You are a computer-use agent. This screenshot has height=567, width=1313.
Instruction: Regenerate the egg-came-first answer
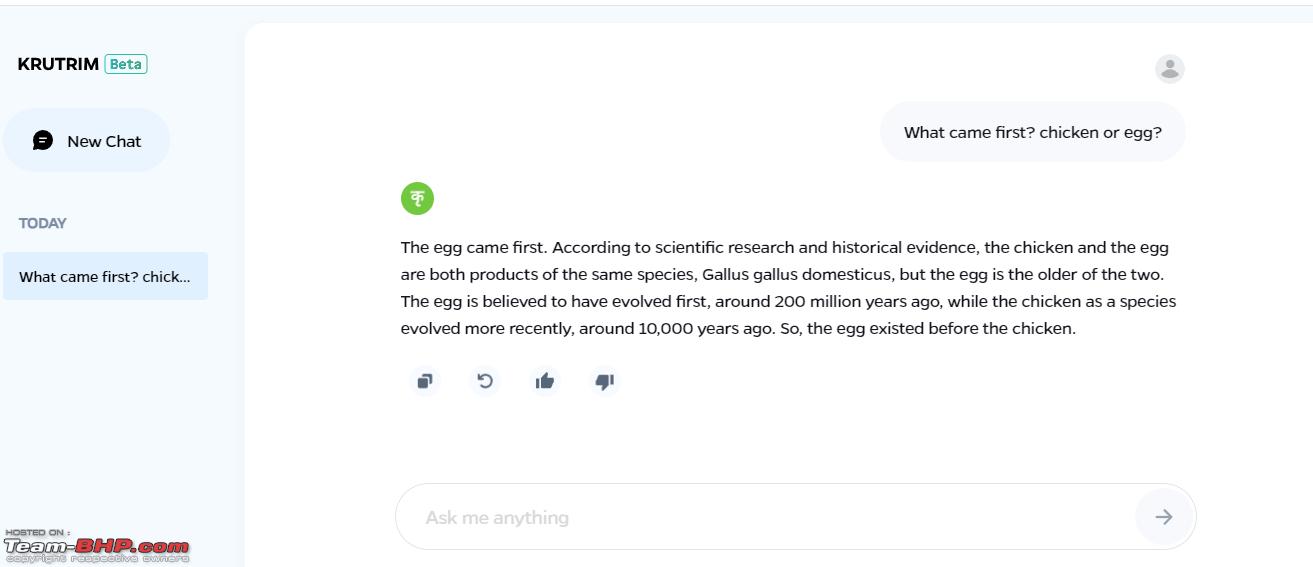[x=485, y=381]
